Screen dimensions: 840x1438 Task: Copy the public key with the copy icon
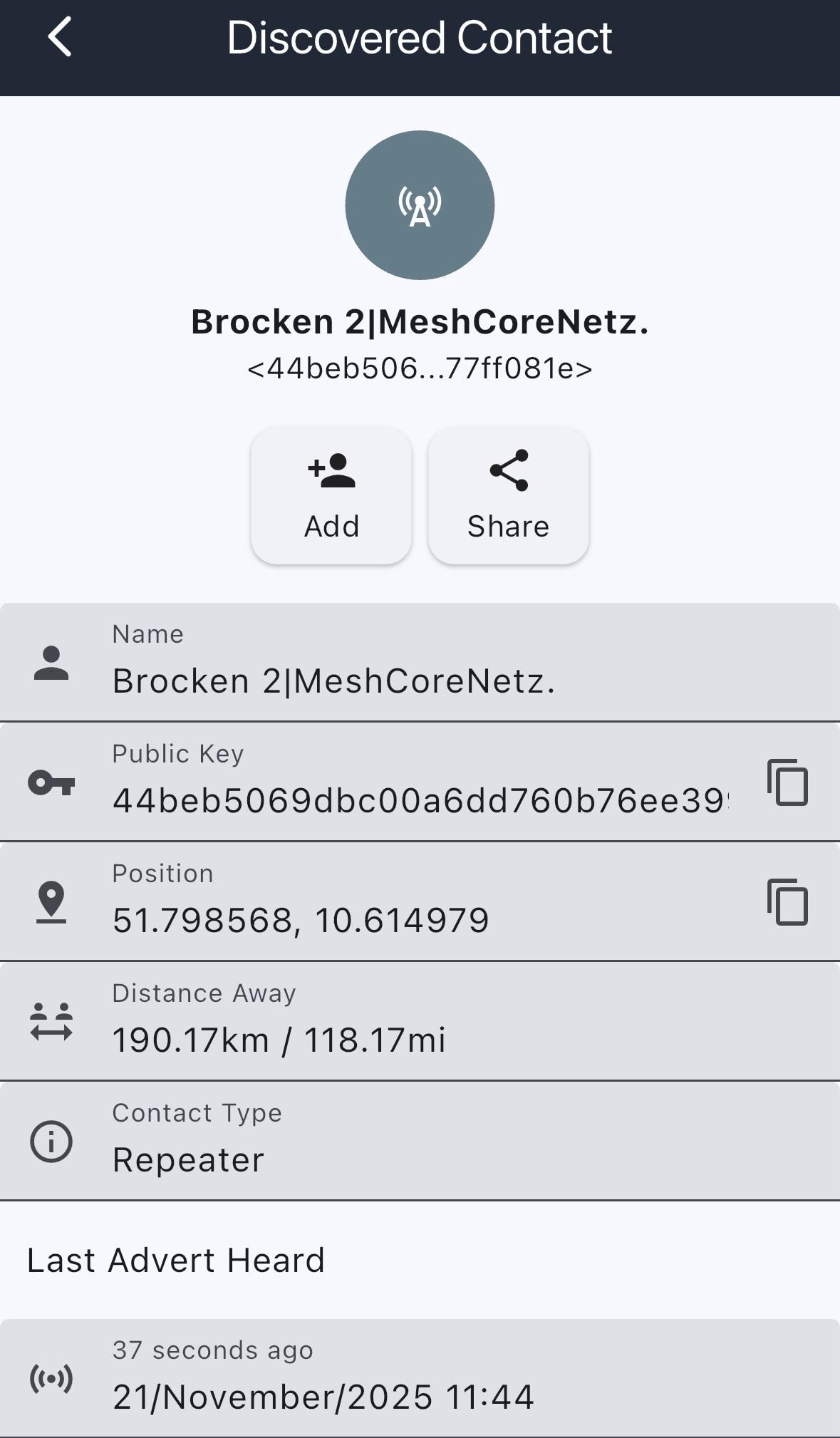pos(787,782)
